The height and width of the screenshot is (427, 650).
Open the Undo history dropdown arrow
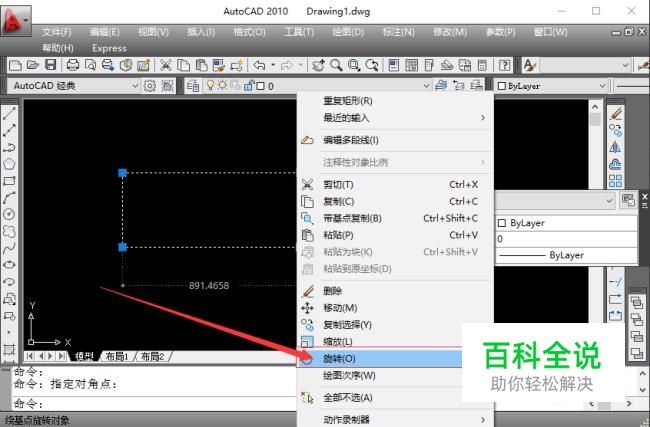pyautogui.click(x=273, y=65)
